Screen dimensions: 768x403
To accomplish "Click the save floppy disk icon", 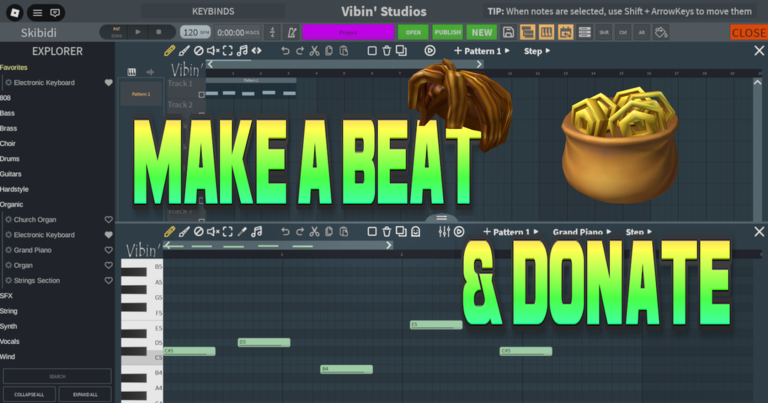I will [x=508, y=33].
